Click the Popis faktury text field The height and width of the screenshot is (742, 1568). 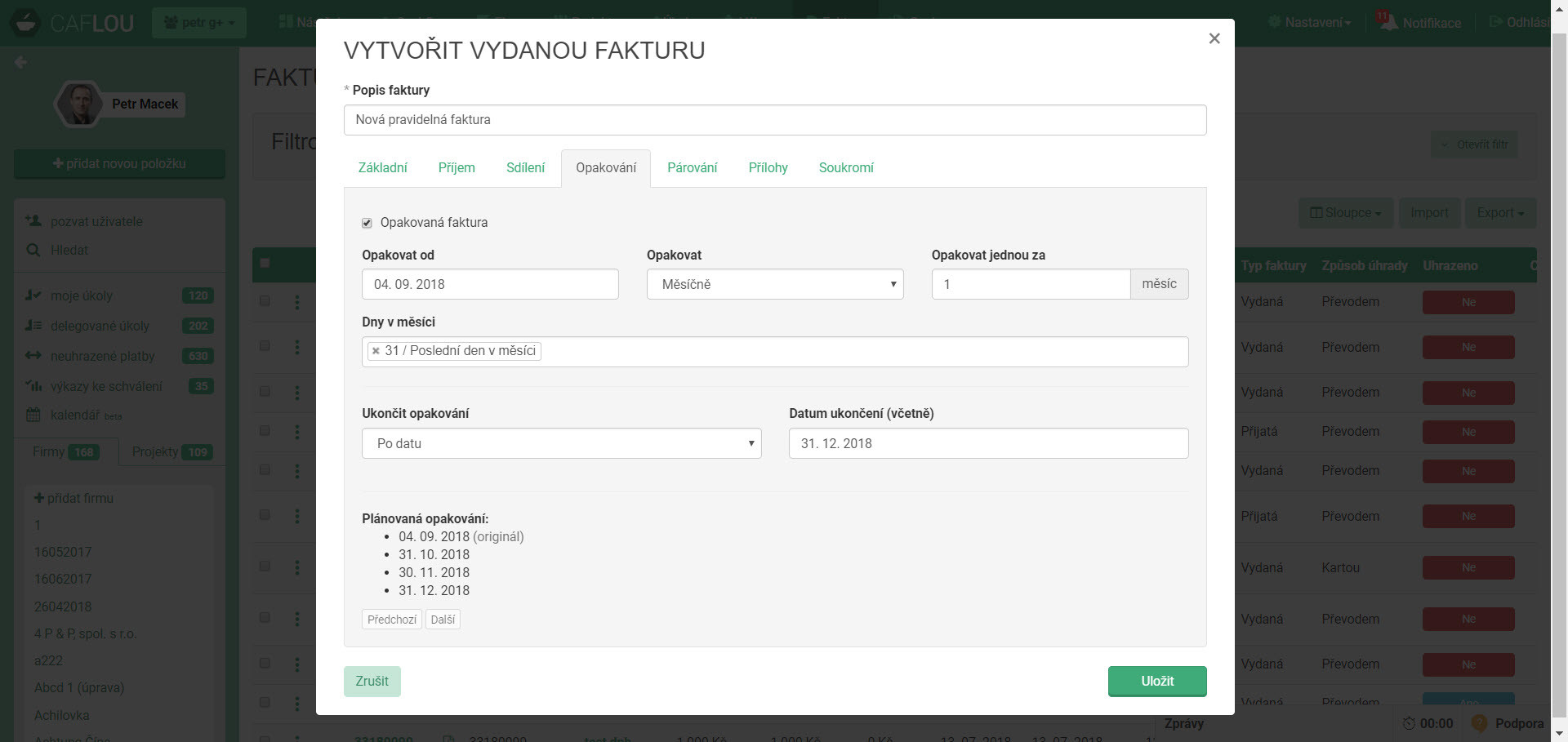pyautogui.click(x=774, y=120)
